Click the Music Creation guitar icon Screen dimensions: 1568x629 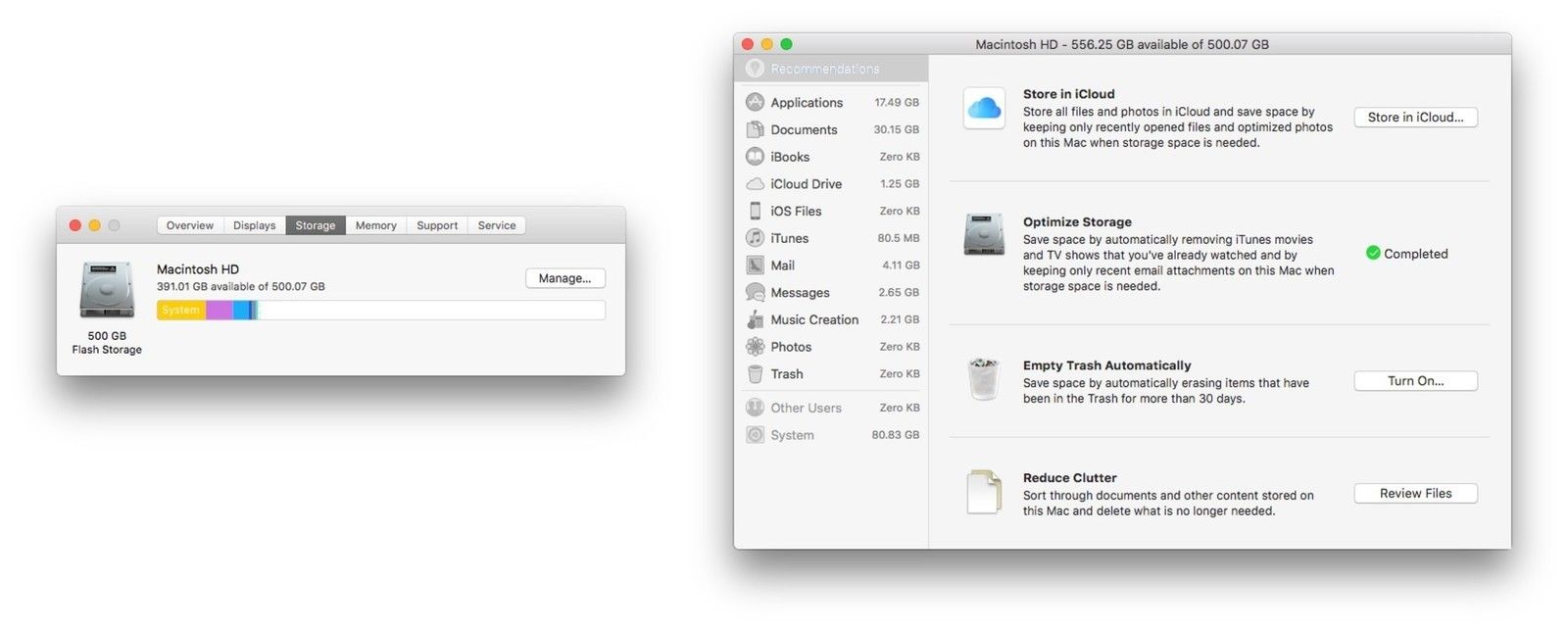click(755, 319)
